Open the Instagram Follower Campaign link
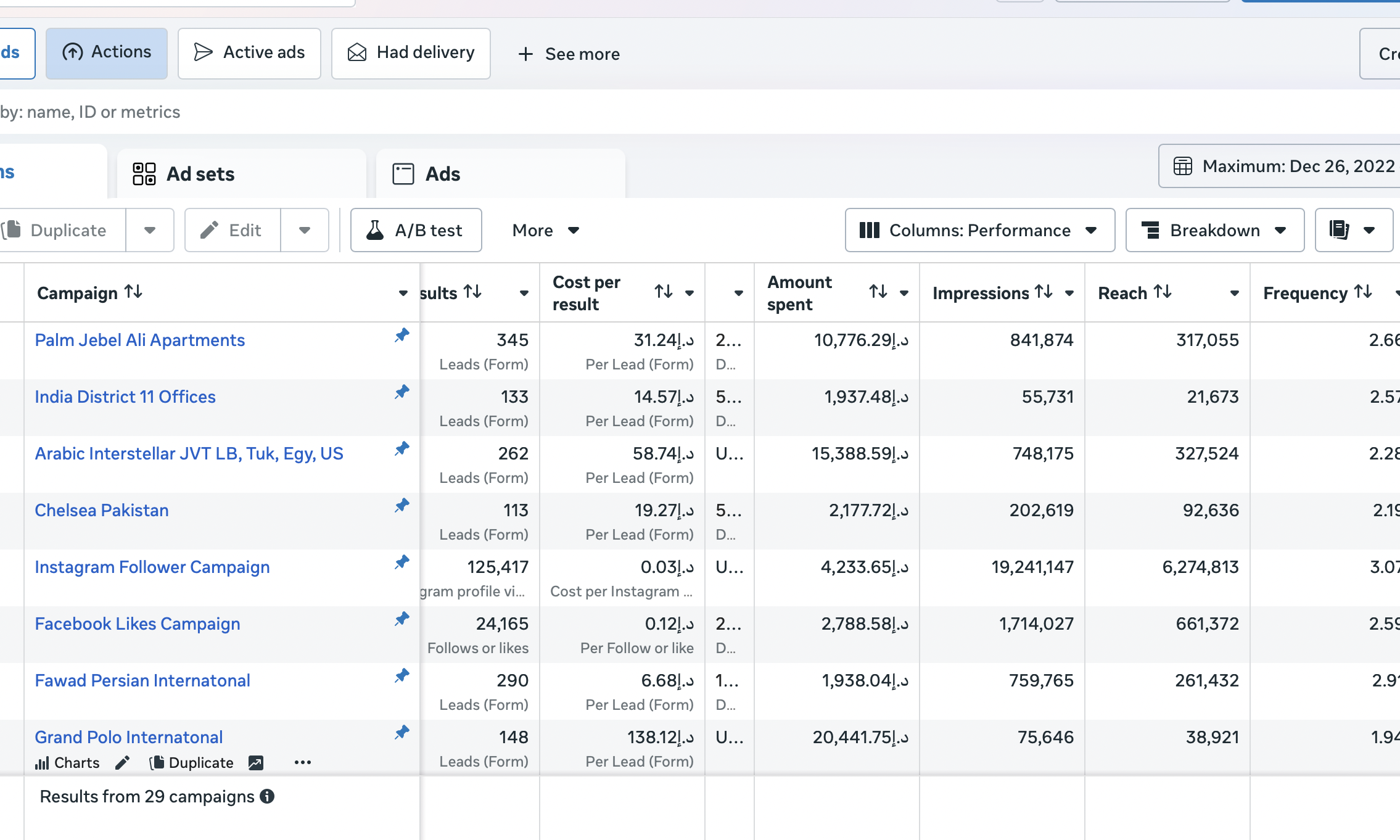 tap(152, 567)
